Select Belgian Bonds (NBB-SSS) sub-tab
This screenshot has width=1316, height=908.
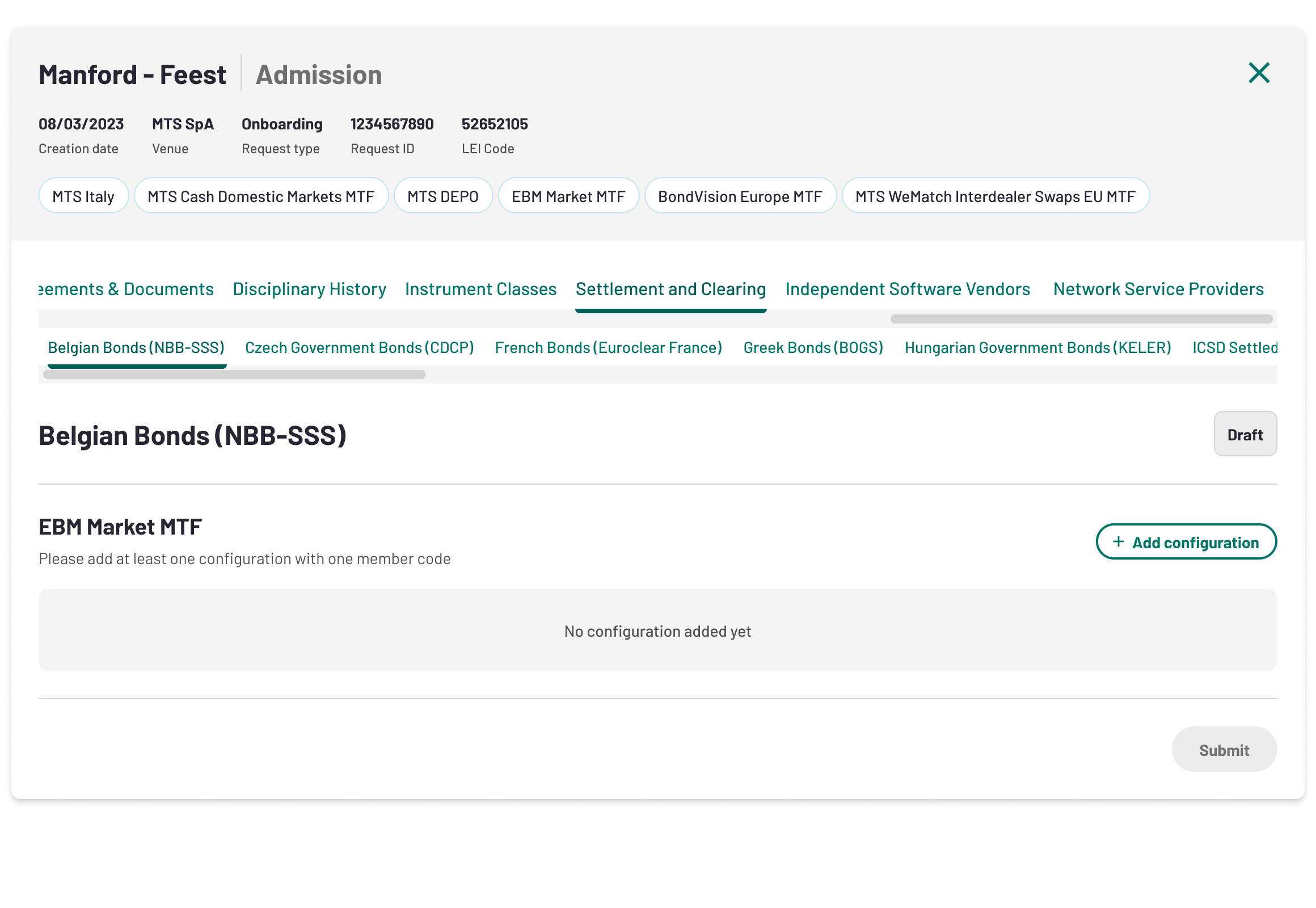point(137,348)
